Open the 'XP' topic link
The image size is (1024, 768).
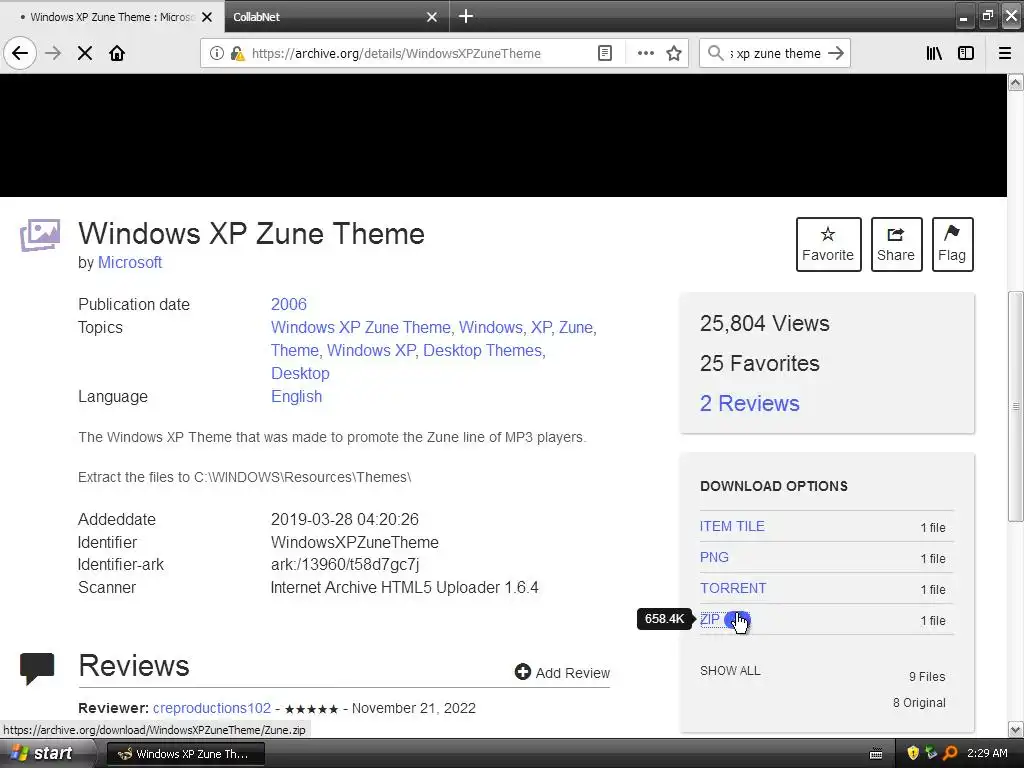[x=541, y=327]
